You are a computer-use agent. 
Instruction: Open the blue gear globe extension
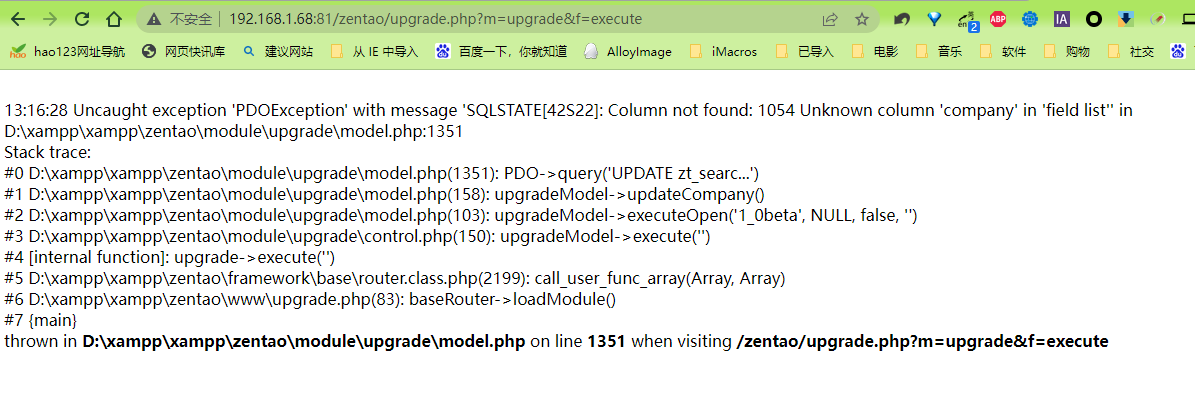click(x=1030, y=19)
